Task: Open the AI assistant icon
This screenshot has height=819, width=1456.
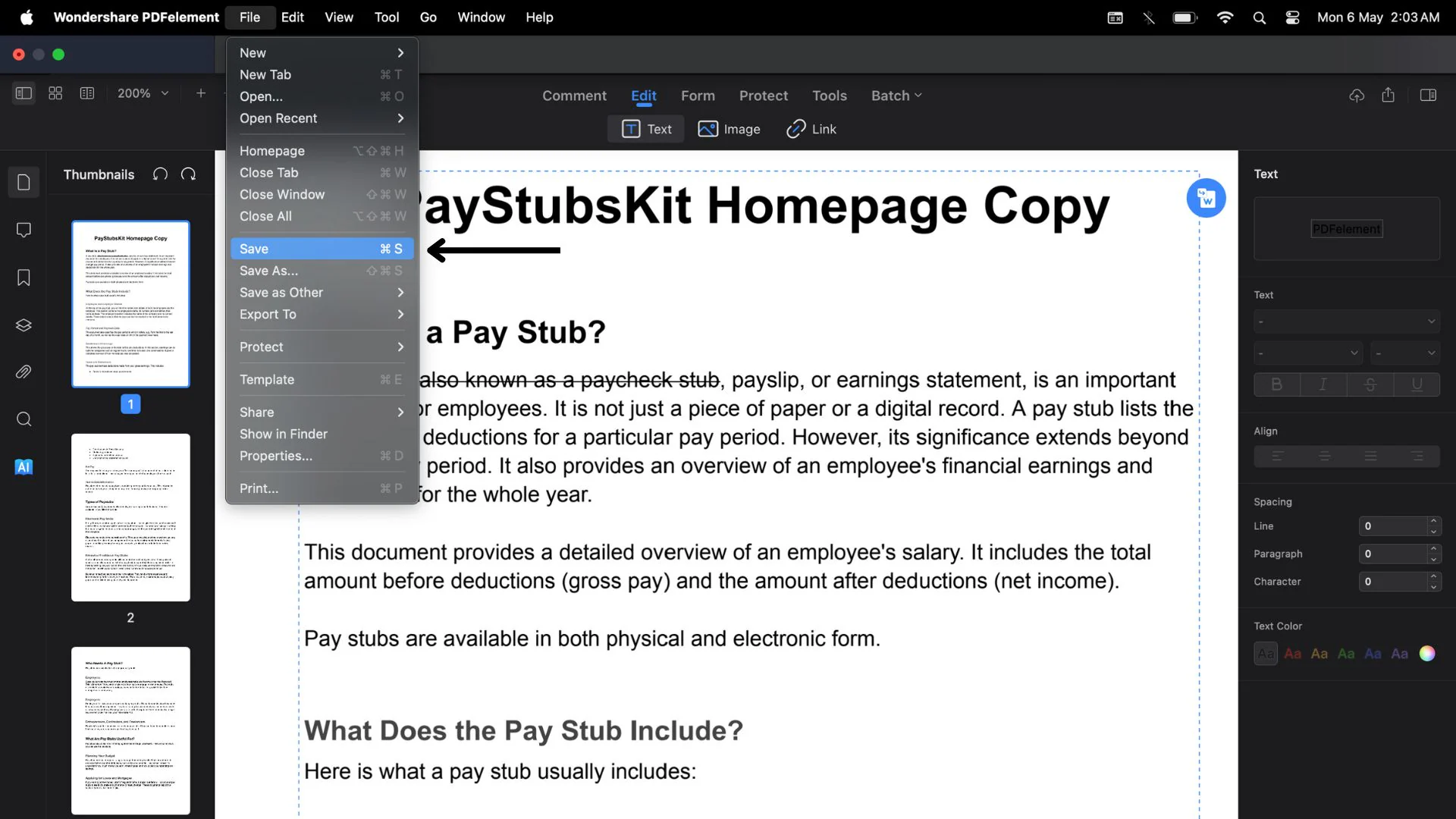Action: pyautogui.click(x=24, y=467)
